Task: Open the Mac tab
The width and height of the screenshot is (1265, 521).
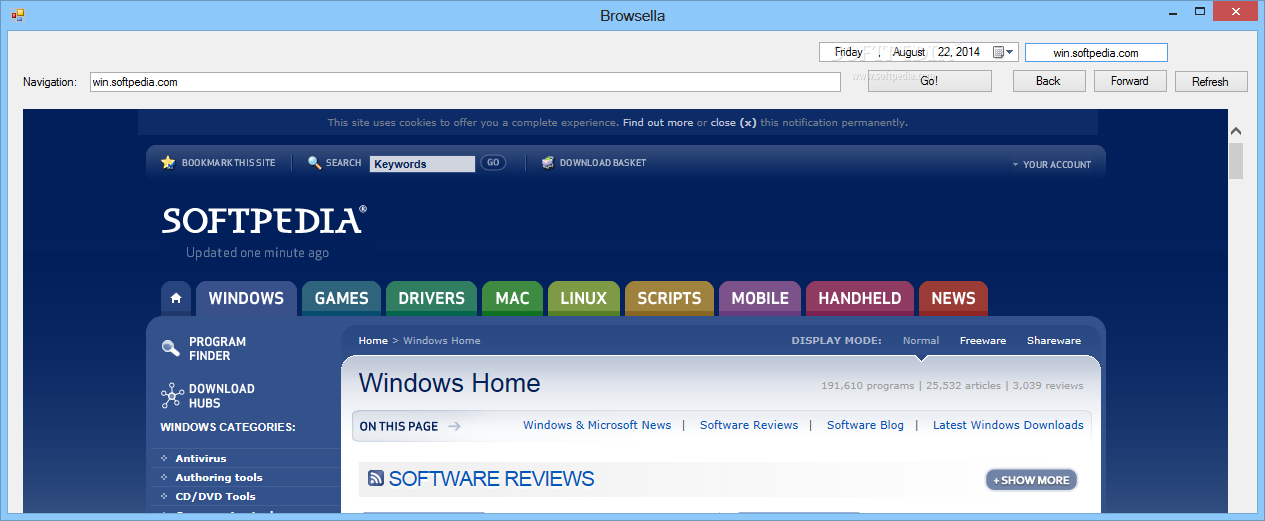Action: click(x=512, y=298)
